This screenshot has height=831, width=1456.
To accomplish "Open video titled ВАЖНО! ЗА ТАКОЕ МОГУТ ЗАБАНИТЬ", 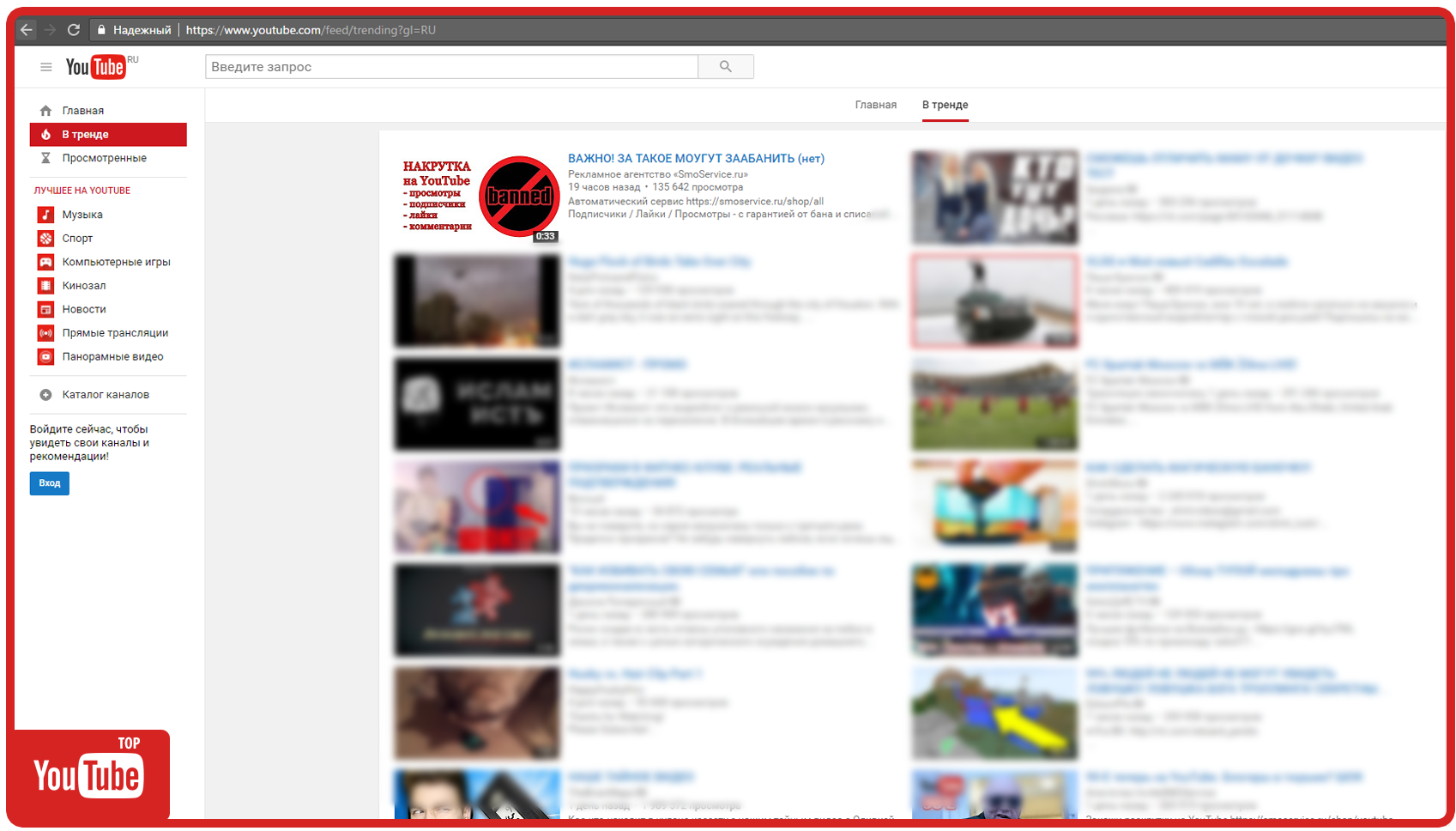I will coord(696,159).
